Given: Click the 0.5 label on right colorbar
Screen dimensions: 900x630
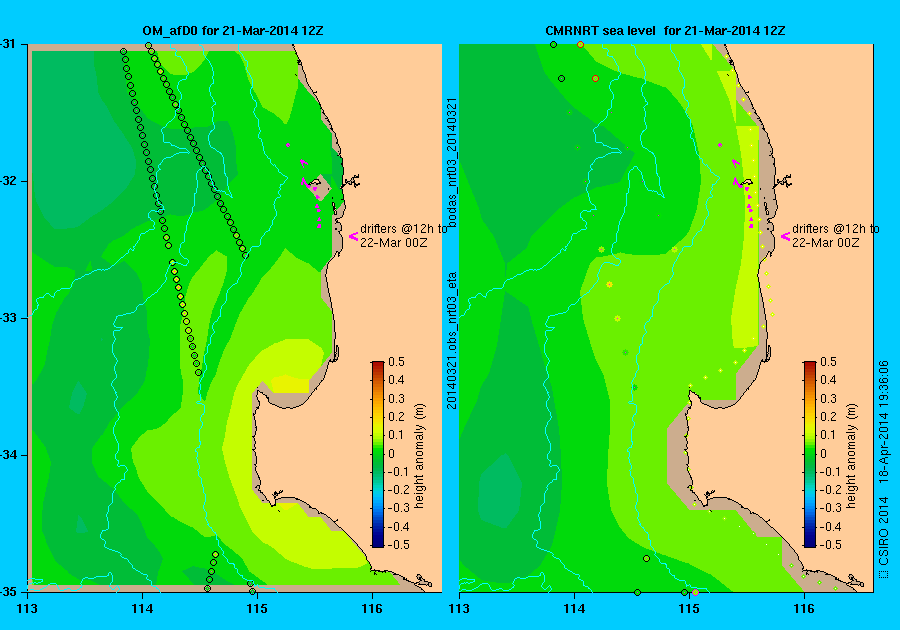Looking at the screenshot, I should (828, 362).
